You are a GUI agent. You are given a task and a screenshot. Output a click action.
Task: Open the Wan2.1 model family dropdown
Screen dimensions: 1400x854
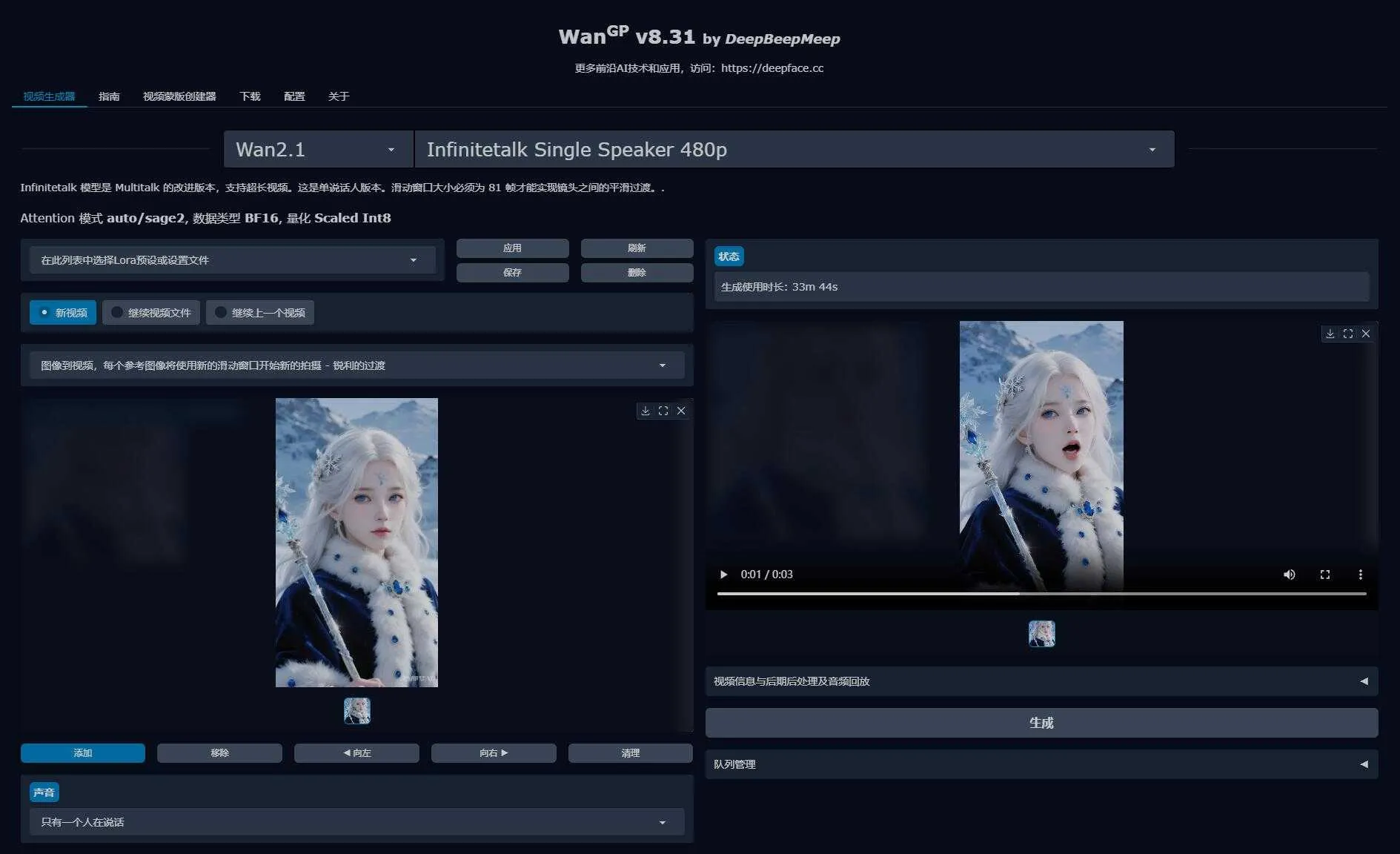click(318, 150)
